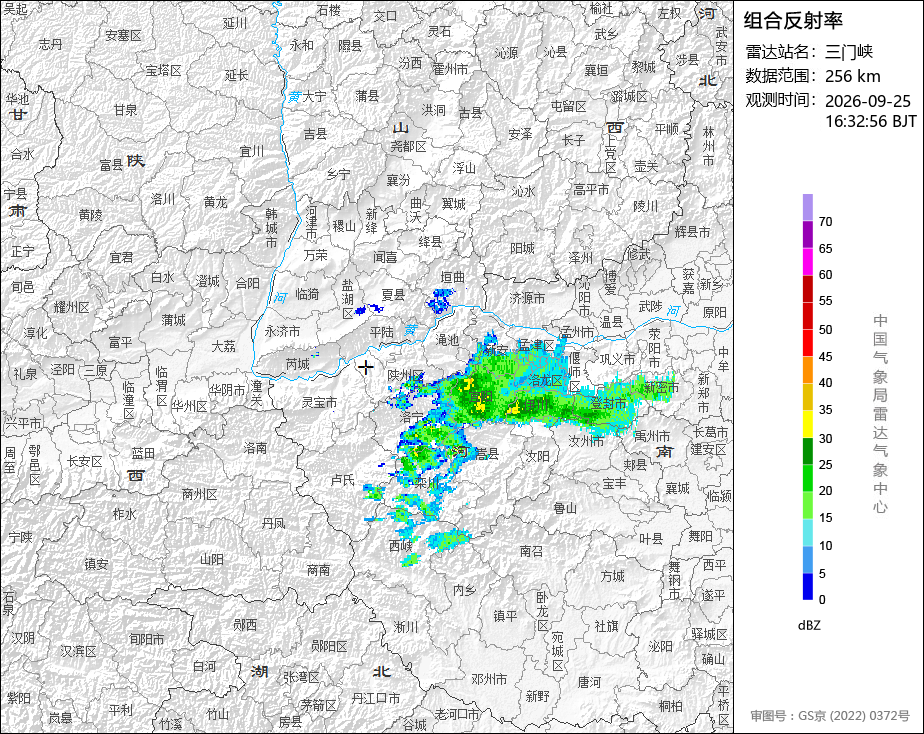Image resolution: width=924 pixels, height=734 pixels.
Task: Click the 商州区 map label
Action: pos(200,494)
